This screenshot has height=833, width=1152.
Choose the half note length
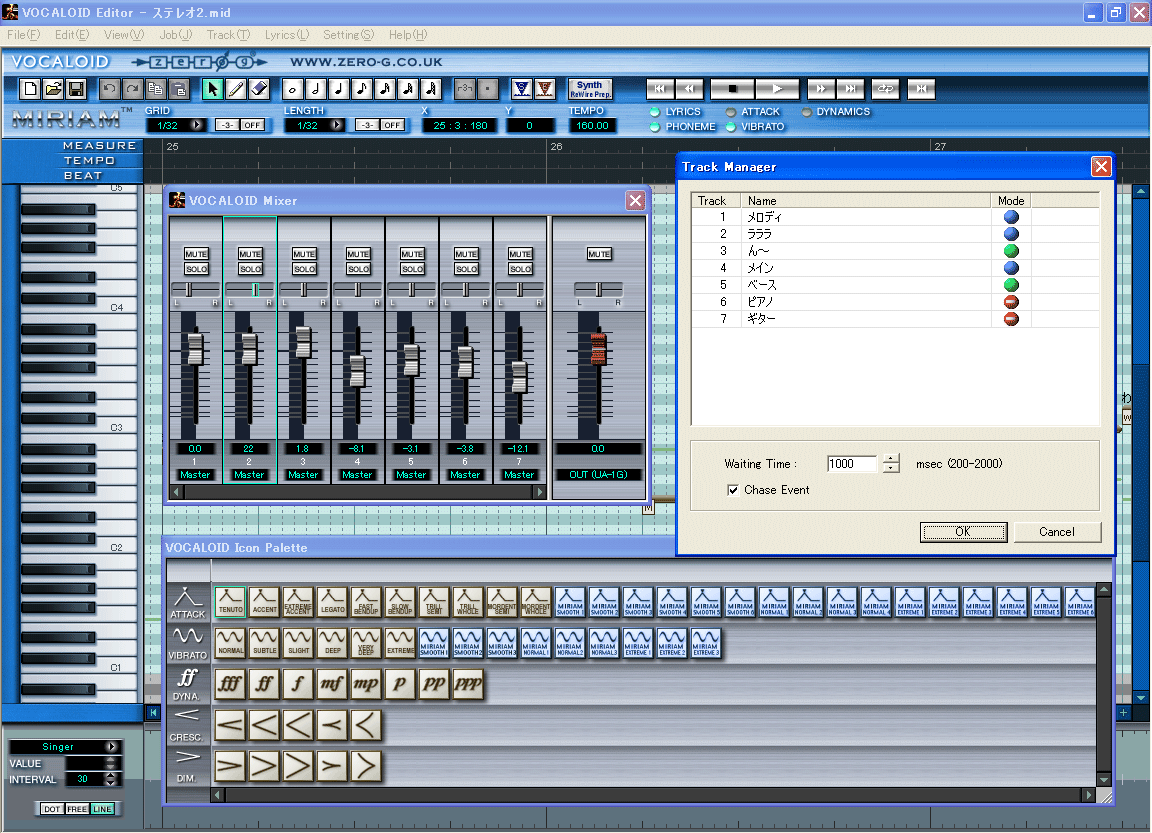tap(315, 90)
